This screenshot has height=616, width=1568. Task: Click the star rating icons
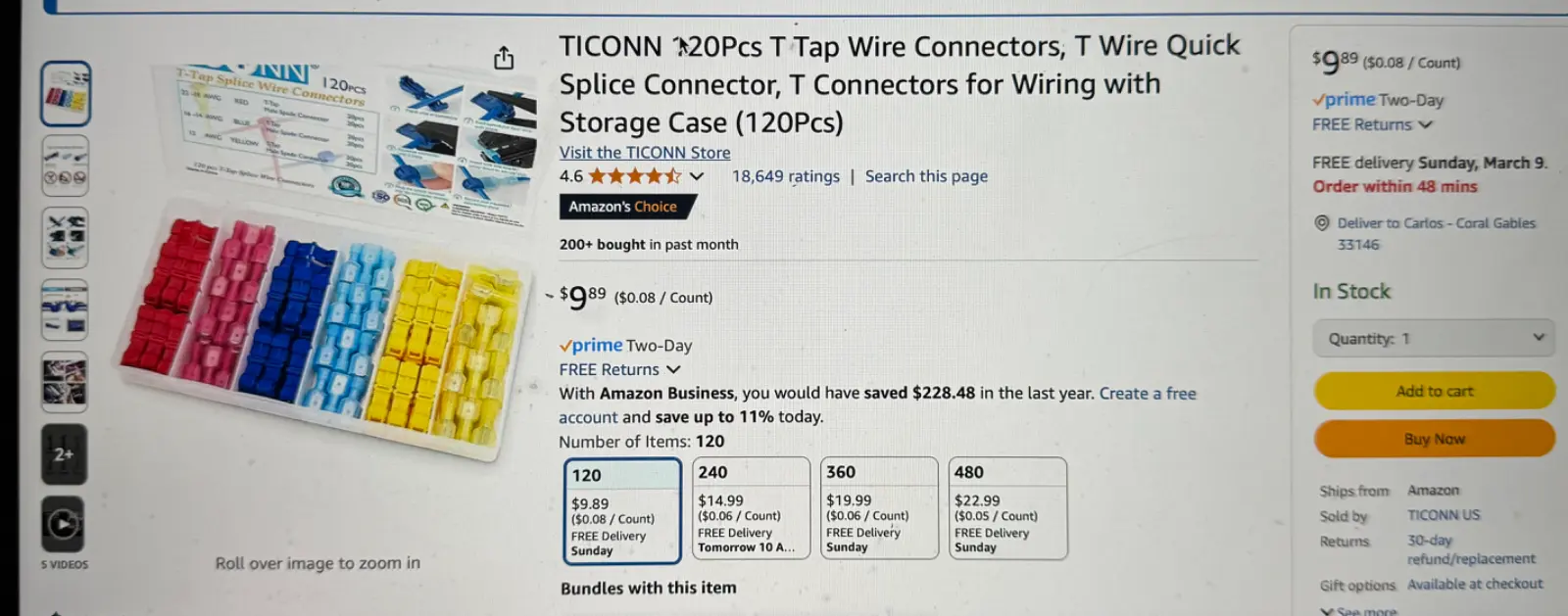point(634,176)
